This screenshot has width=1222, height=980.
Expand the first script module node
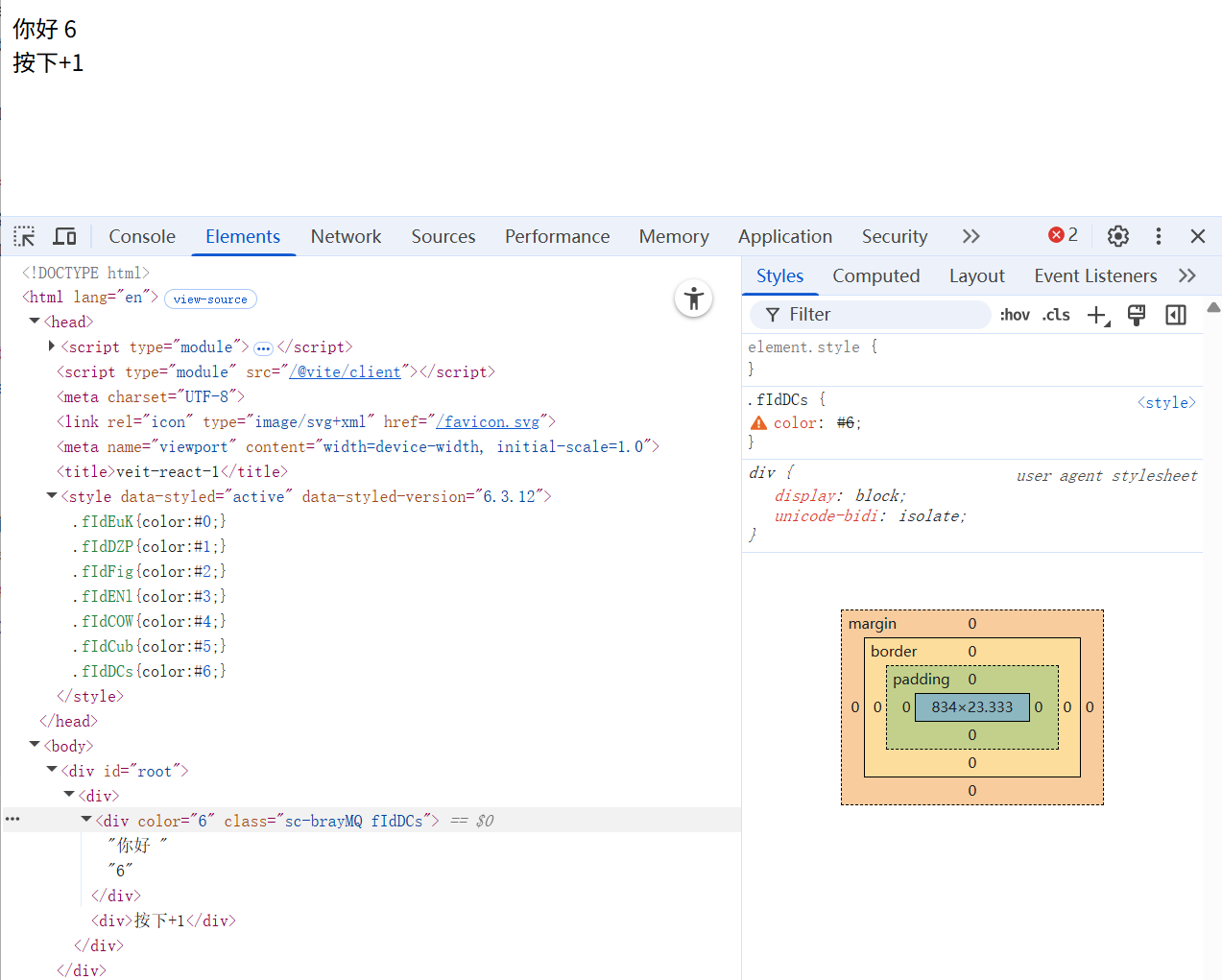pyautogui.click(x=52, y=347)
